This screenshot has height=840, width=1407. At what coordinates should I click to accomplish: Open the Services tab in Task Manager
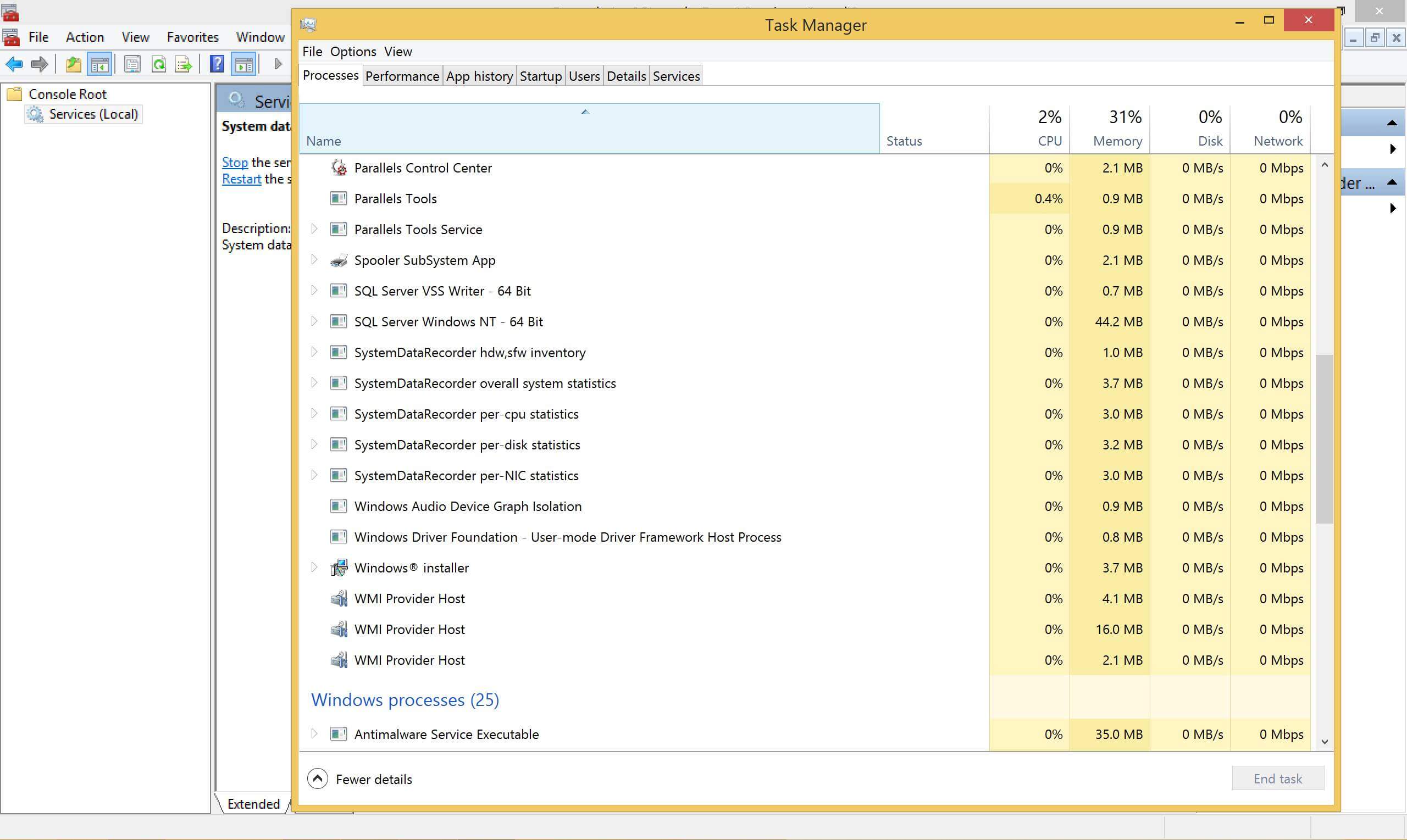pyautogui.click(x=676, y=76)
